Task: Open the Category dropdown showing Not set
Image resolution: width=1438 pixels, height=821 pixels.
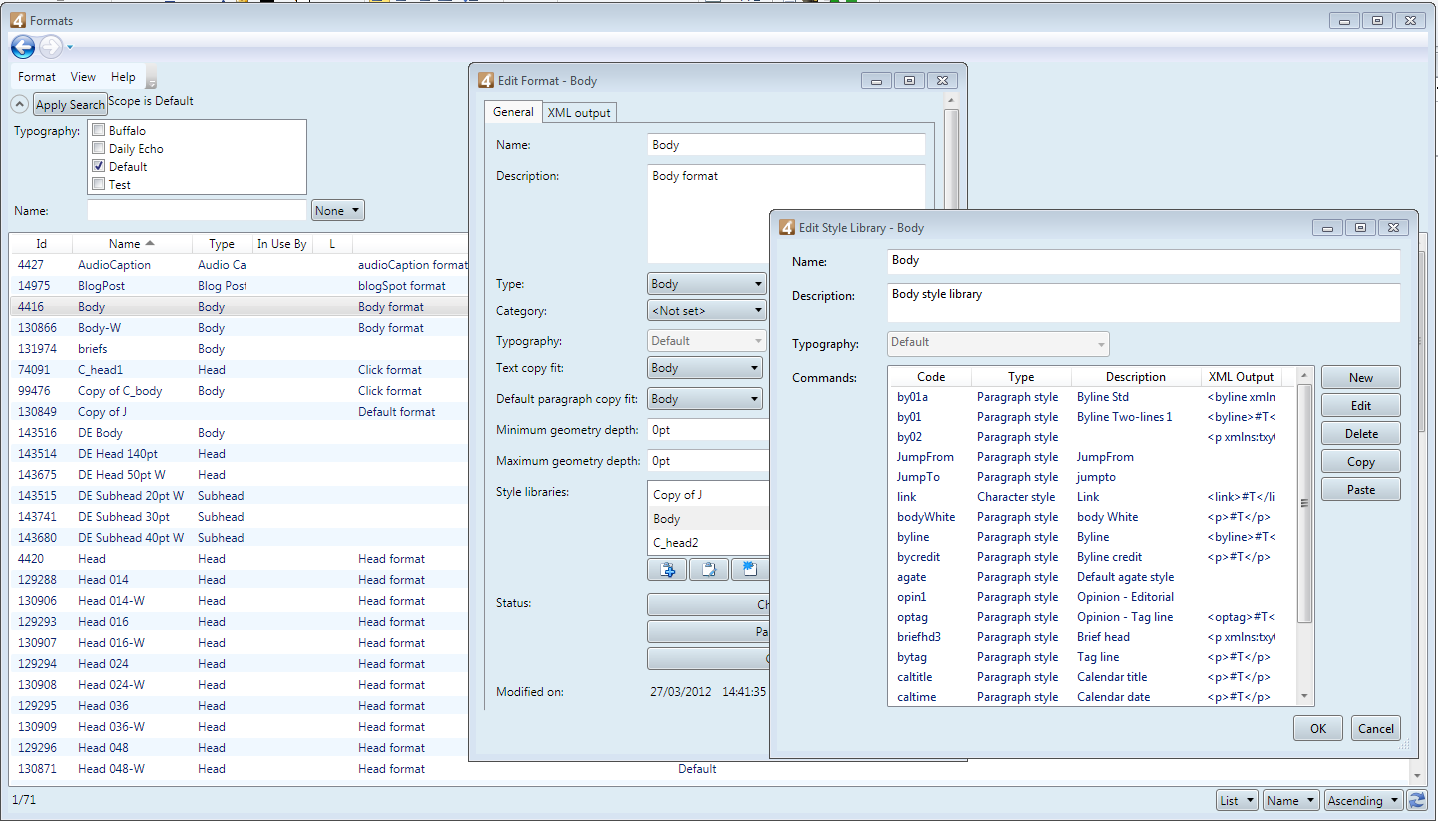Action: click(707, 311)
